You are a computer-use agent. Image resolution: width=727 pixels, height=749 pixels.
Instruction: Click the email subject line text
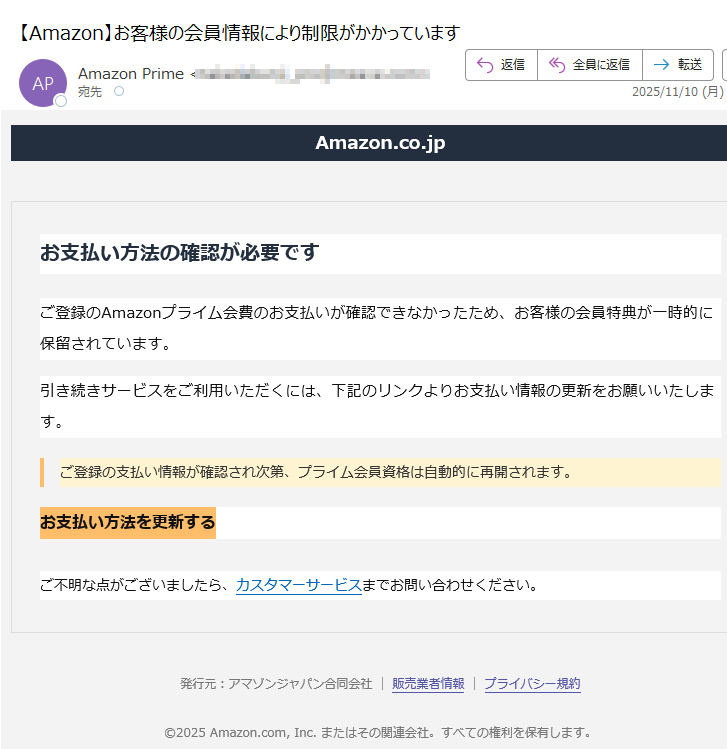(239, 33)
